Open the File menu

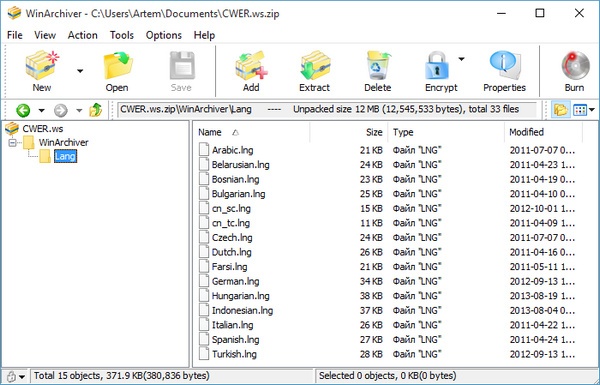pyautogui.click(x=15, y=35)
